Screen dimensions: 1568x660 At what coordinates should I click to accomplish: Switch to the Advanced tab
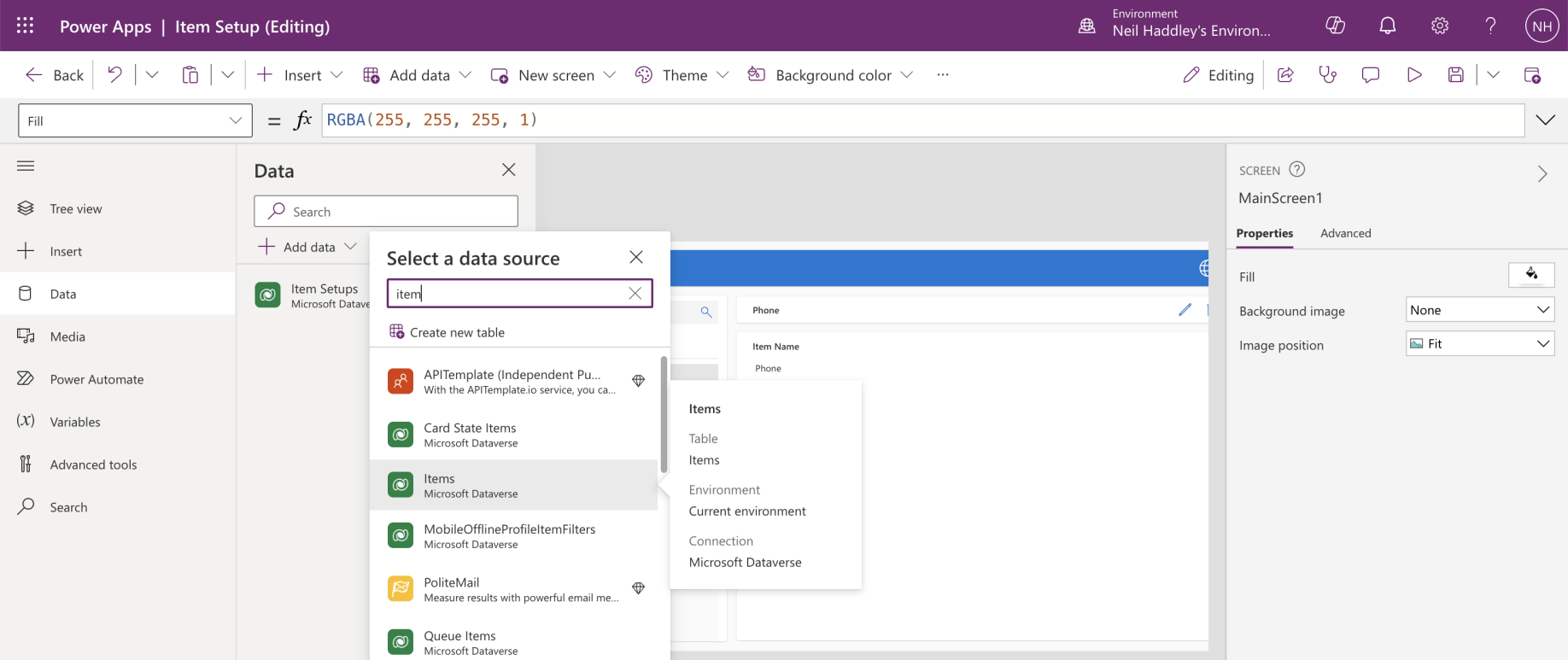[1345, 233]
